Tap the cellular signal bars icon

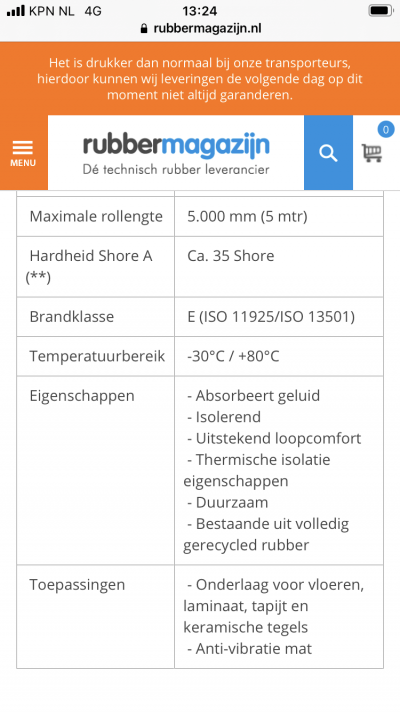(16, 11)
